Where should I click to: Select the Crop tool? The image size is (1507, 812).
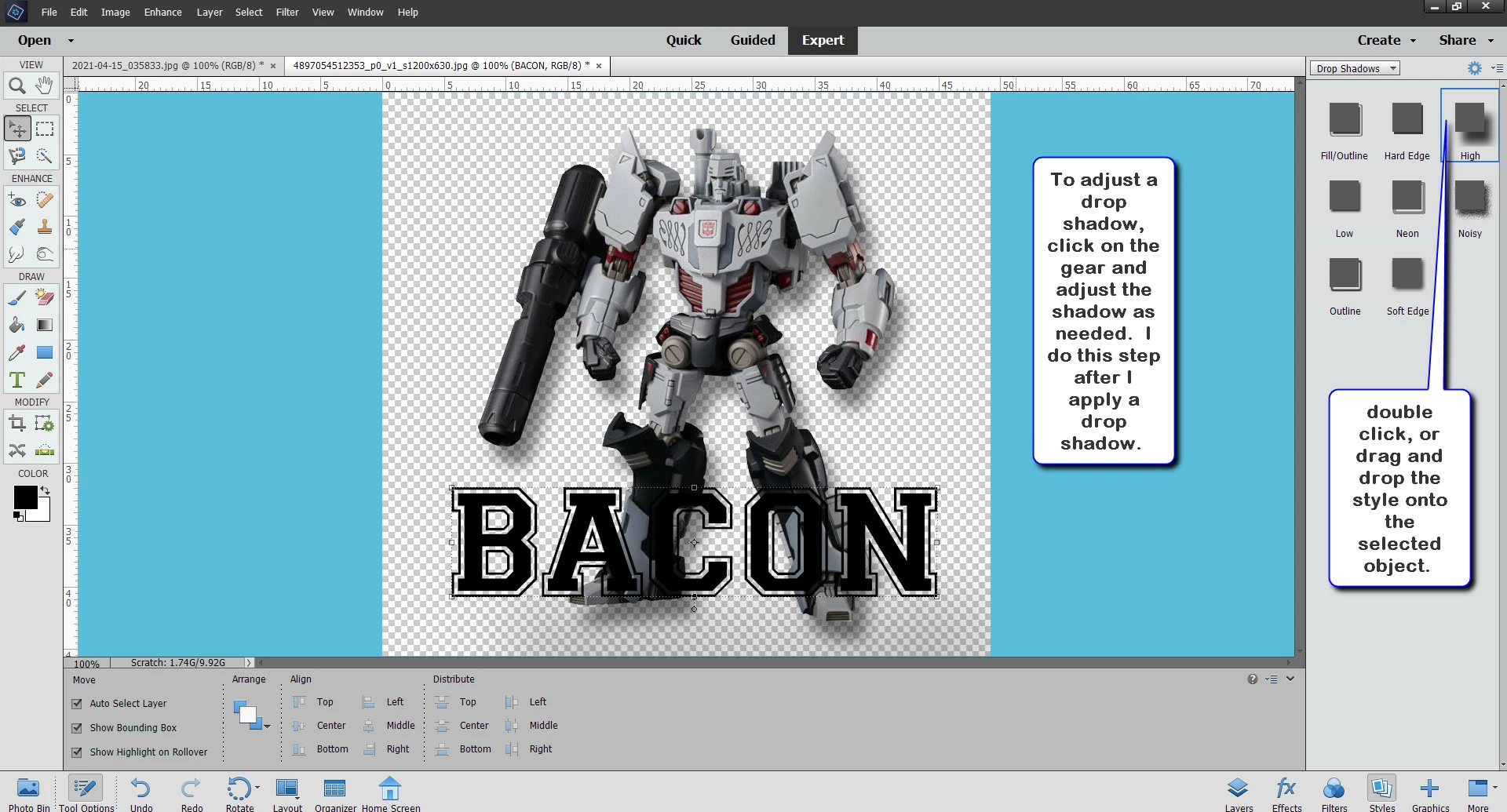17,424
